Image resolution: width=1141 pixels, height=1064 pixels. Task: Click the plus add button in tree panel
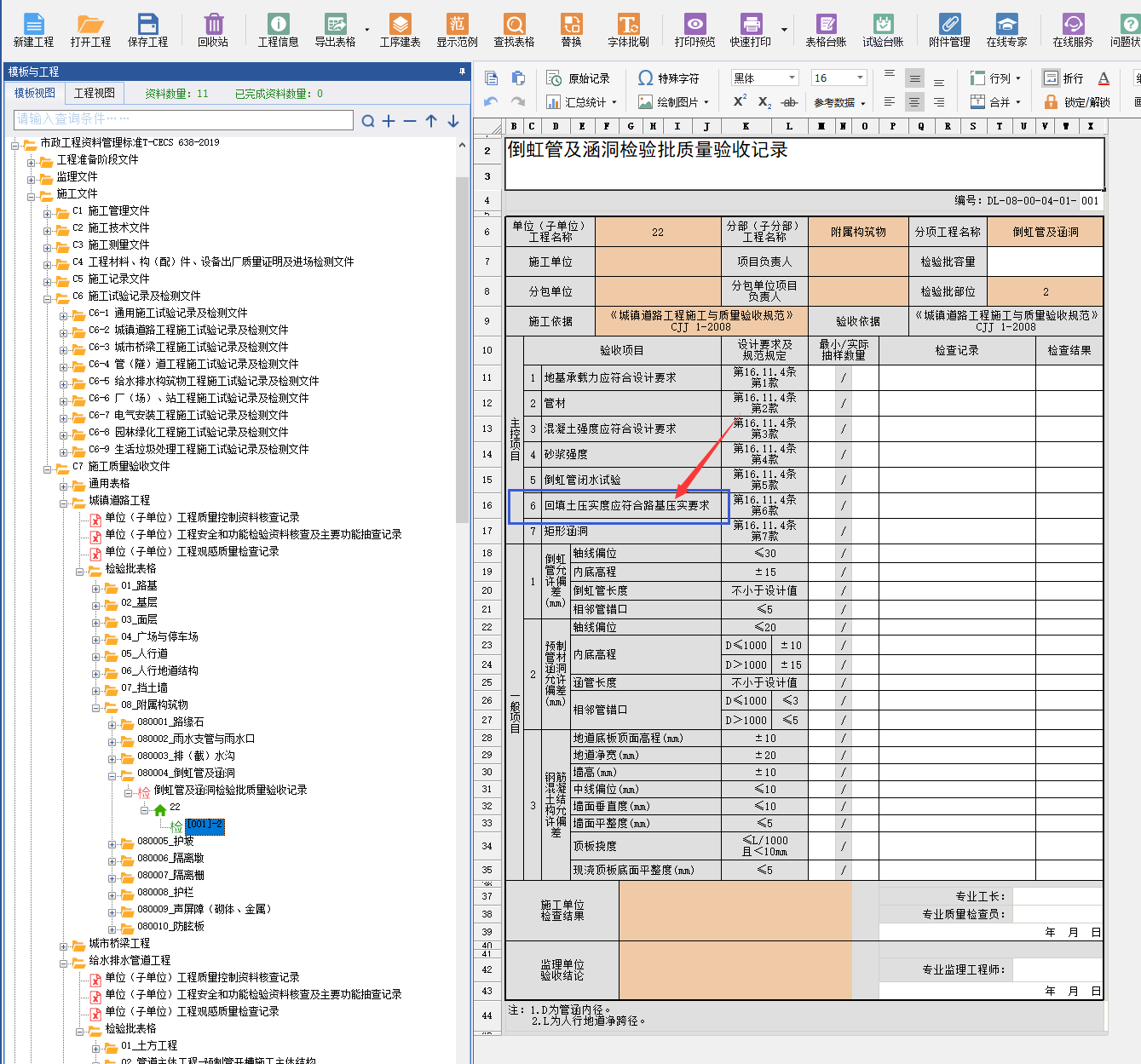pos(389,121)
